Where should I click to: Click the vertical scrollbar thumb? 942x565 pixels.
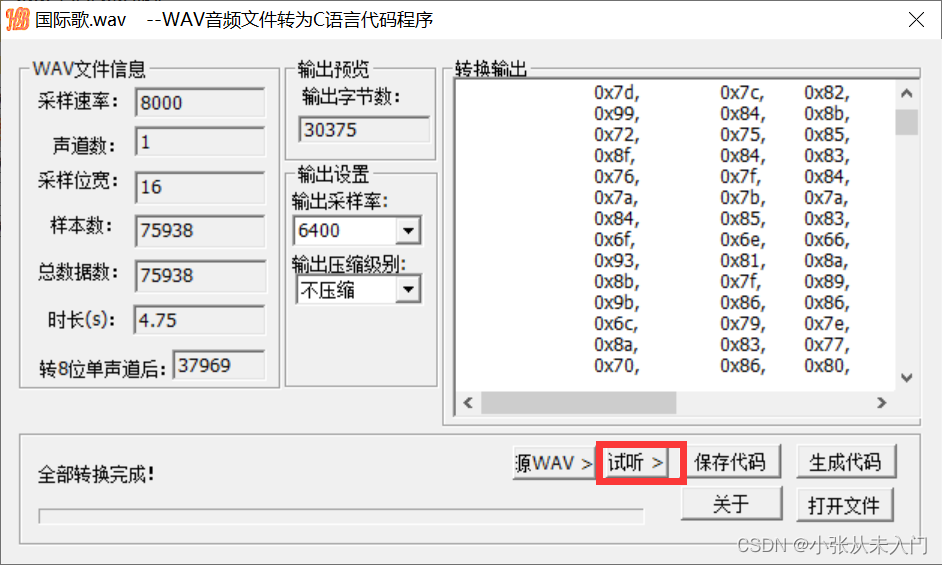coord(907,122)
